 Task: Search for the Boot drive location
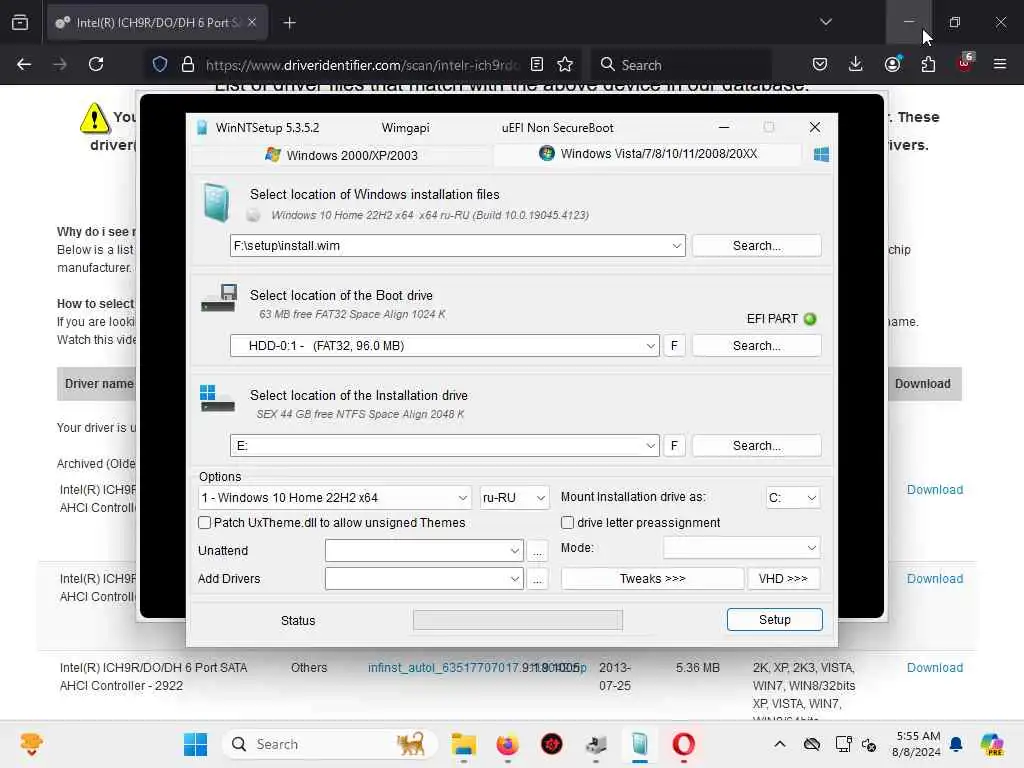click(x=756, y=345)
